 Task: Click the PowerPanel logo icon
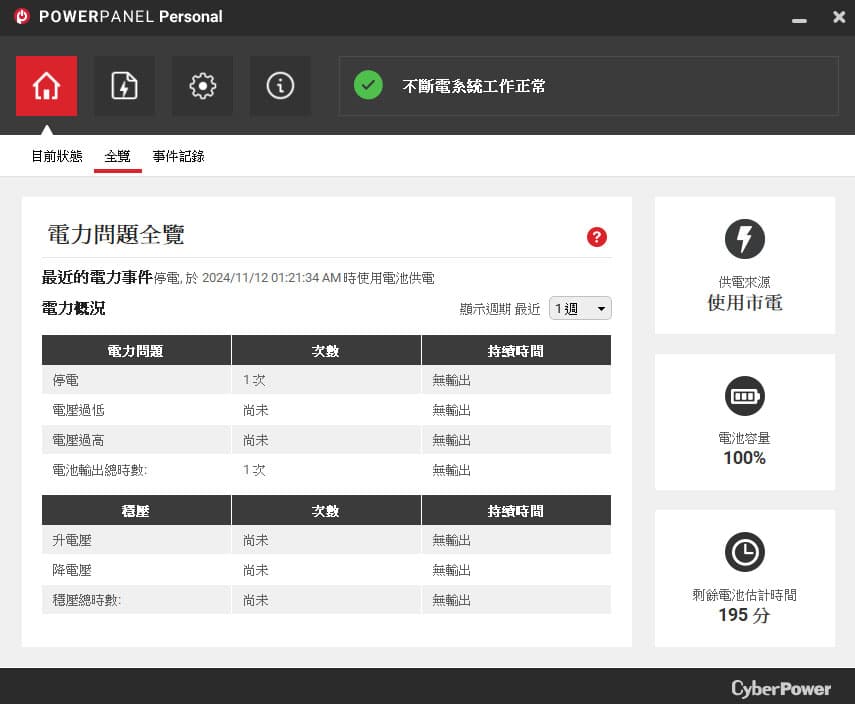click(22, 16)
